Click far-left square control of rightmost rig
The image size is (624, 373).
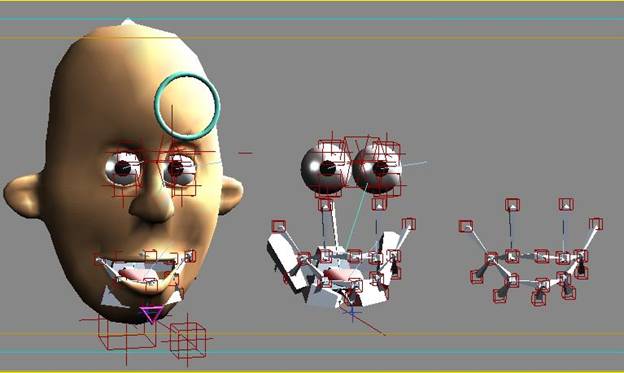click(466, 227)
